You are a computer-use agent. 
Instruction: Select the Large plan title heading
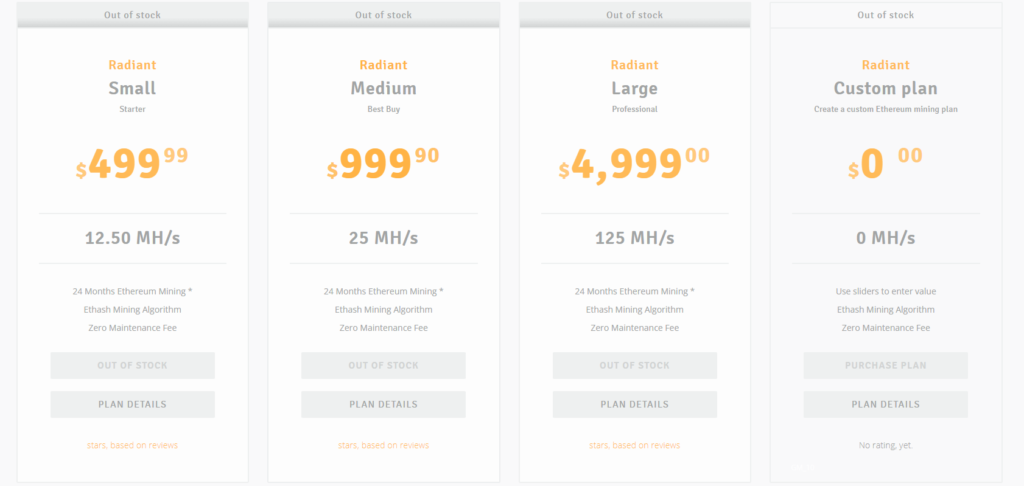(635, 88)
